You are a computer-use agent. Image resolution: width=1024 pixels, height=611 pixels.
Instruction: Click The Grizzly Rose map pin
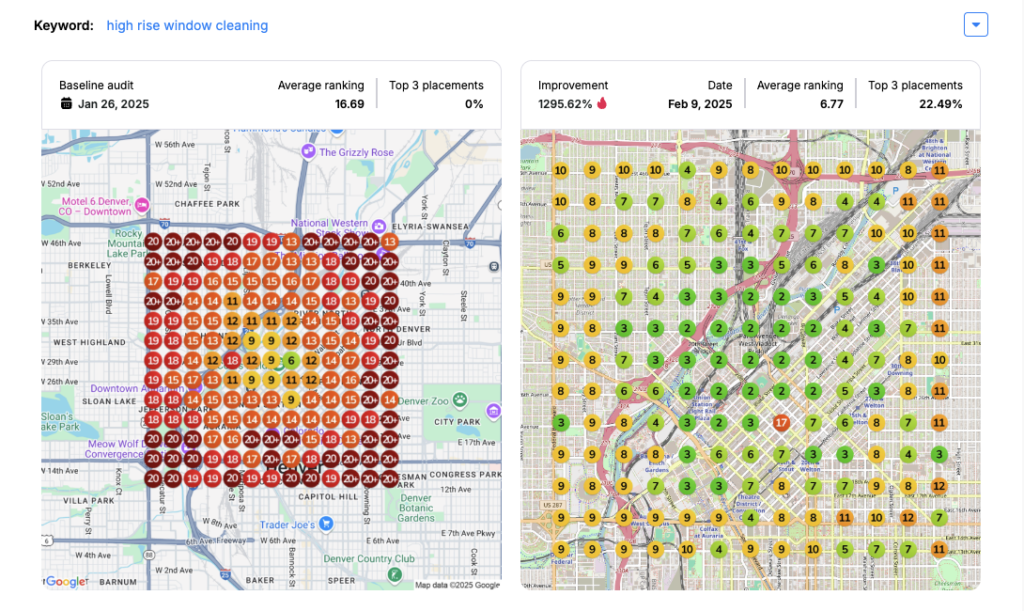click(x=310, y=152)
